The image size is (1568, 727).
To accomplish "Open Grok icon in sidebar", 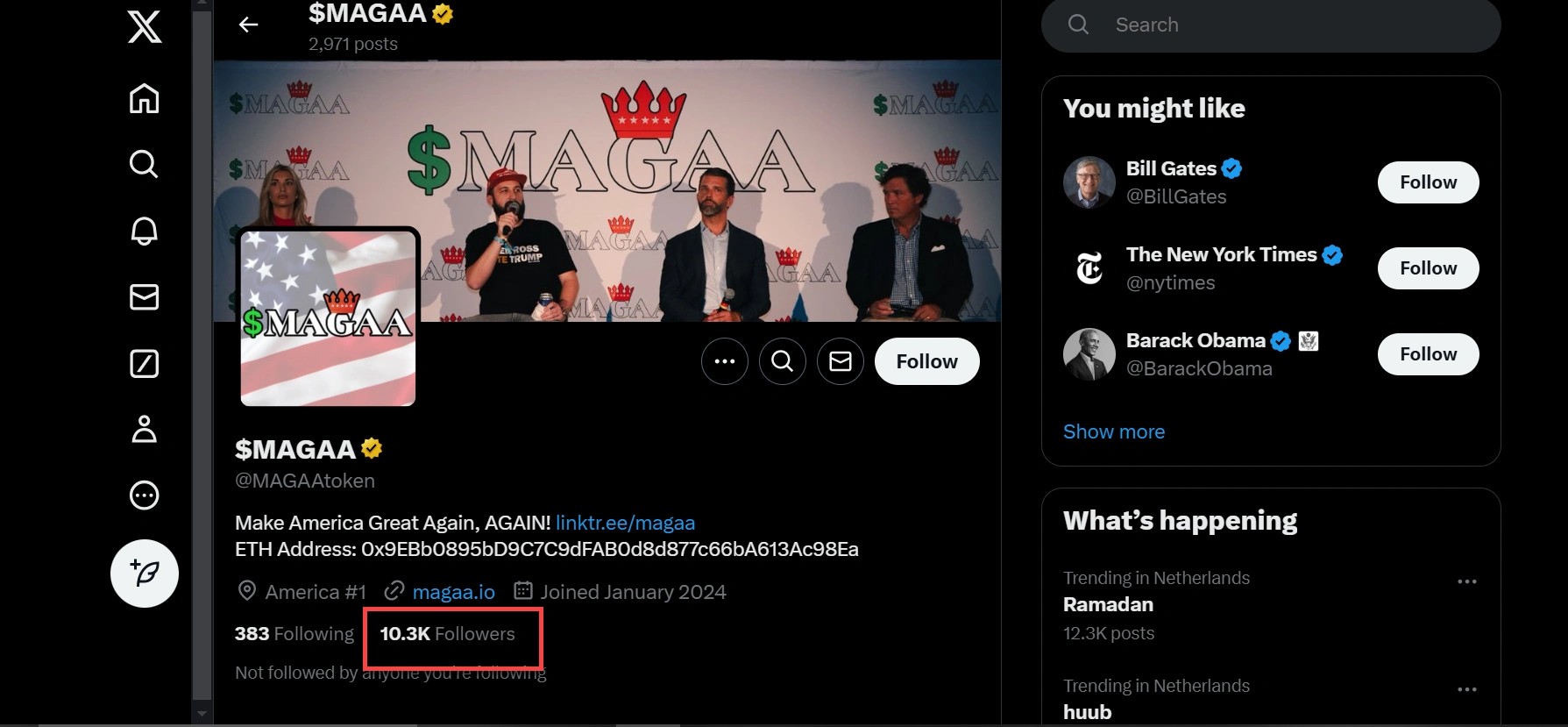I will coord(145,363).
